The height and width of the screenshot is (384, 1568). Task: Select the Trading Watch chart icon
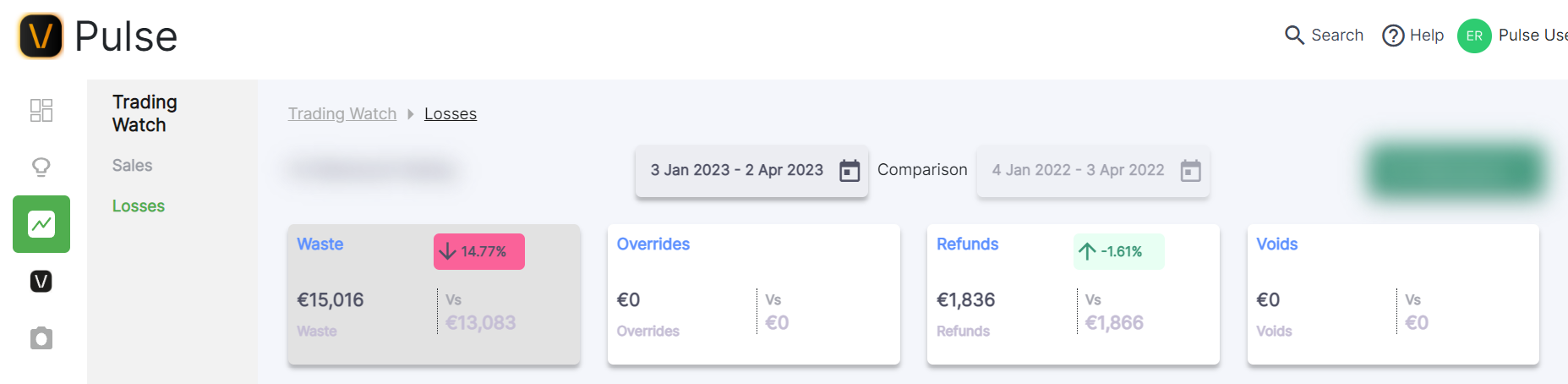pyautogui.click(x=41, y=224)
